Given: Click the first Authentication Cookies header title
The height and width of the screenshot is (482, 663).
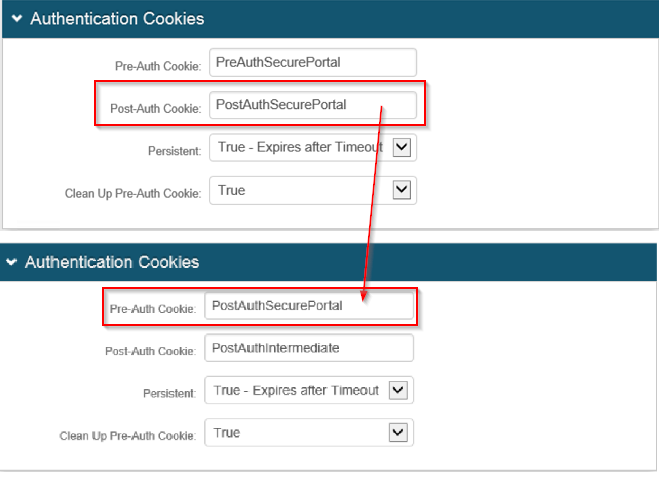Looking at the screenshot, I should point(117,19).
